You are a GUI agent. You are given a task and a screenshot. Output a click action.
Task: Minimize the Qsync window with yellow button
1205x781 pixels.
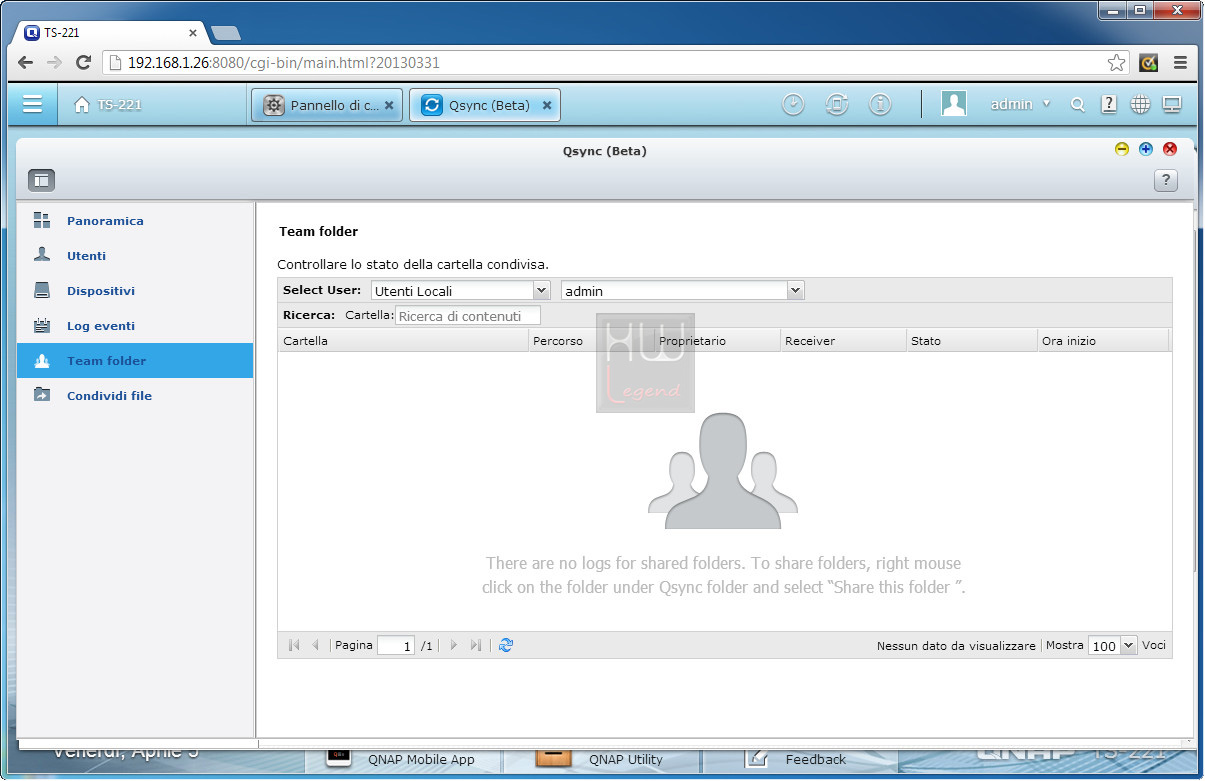(x=1122, y=149)
